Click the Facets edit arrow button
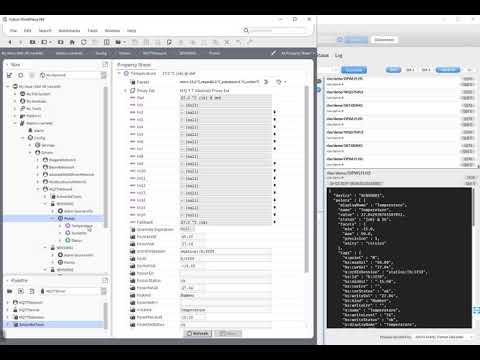The image size is (480, 360). (266, 82)
